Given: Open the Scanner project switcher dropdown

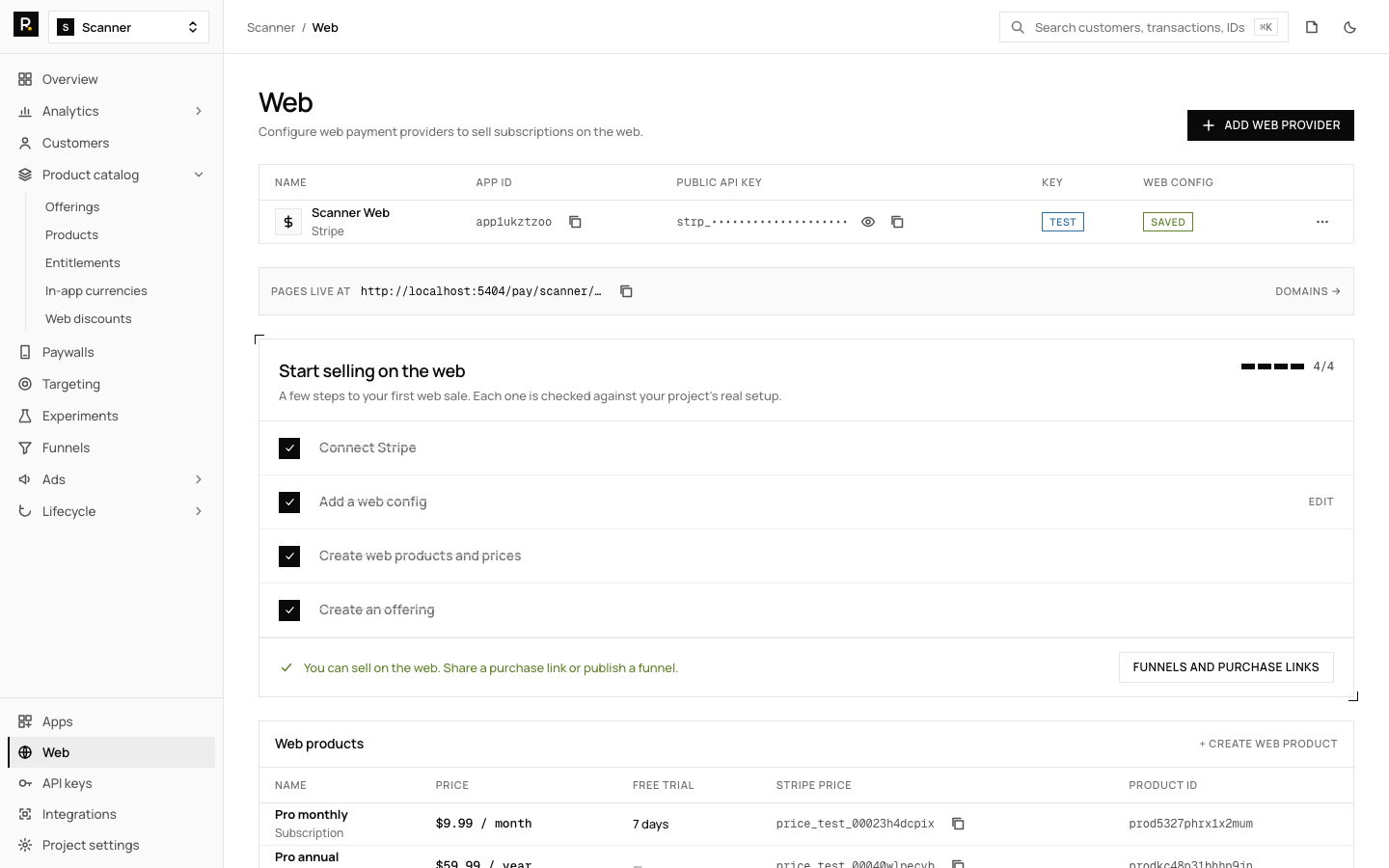Looking at the screenshot, I should tap(129, 27).
